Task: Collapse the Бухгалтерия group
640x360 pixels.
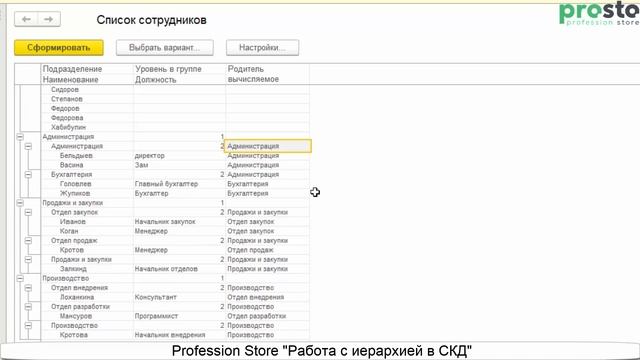Action: point(28,174)
